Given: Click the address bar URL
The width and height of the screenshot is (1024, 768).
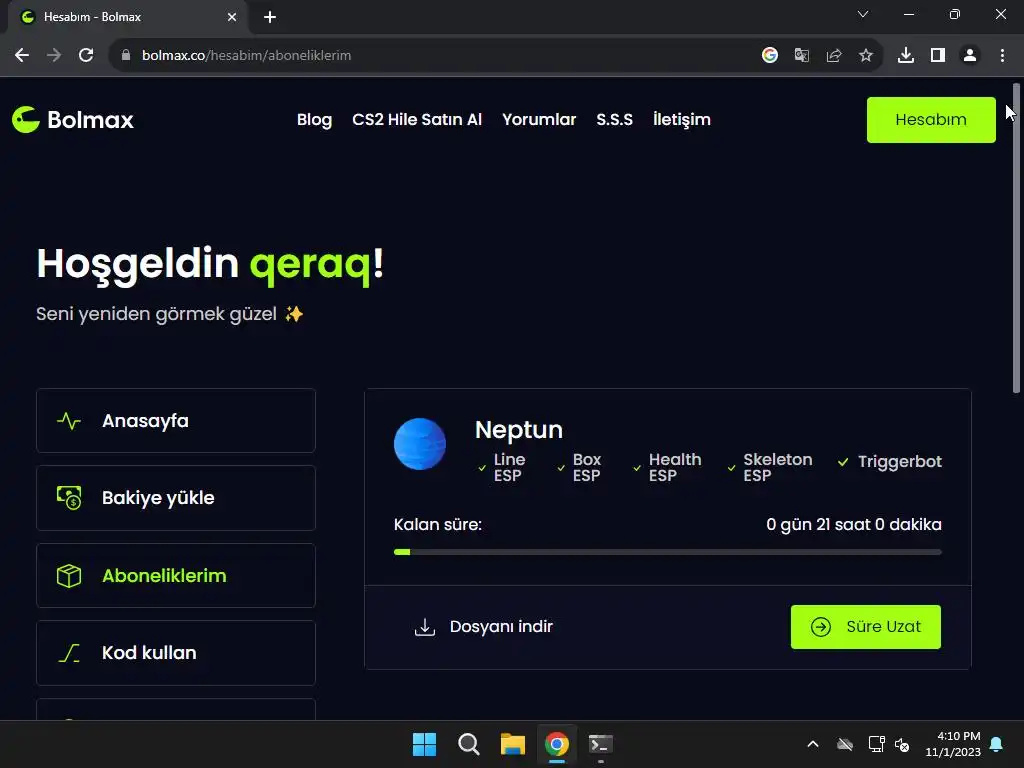Looking at the screenshot, I should [x=246, y=56].
